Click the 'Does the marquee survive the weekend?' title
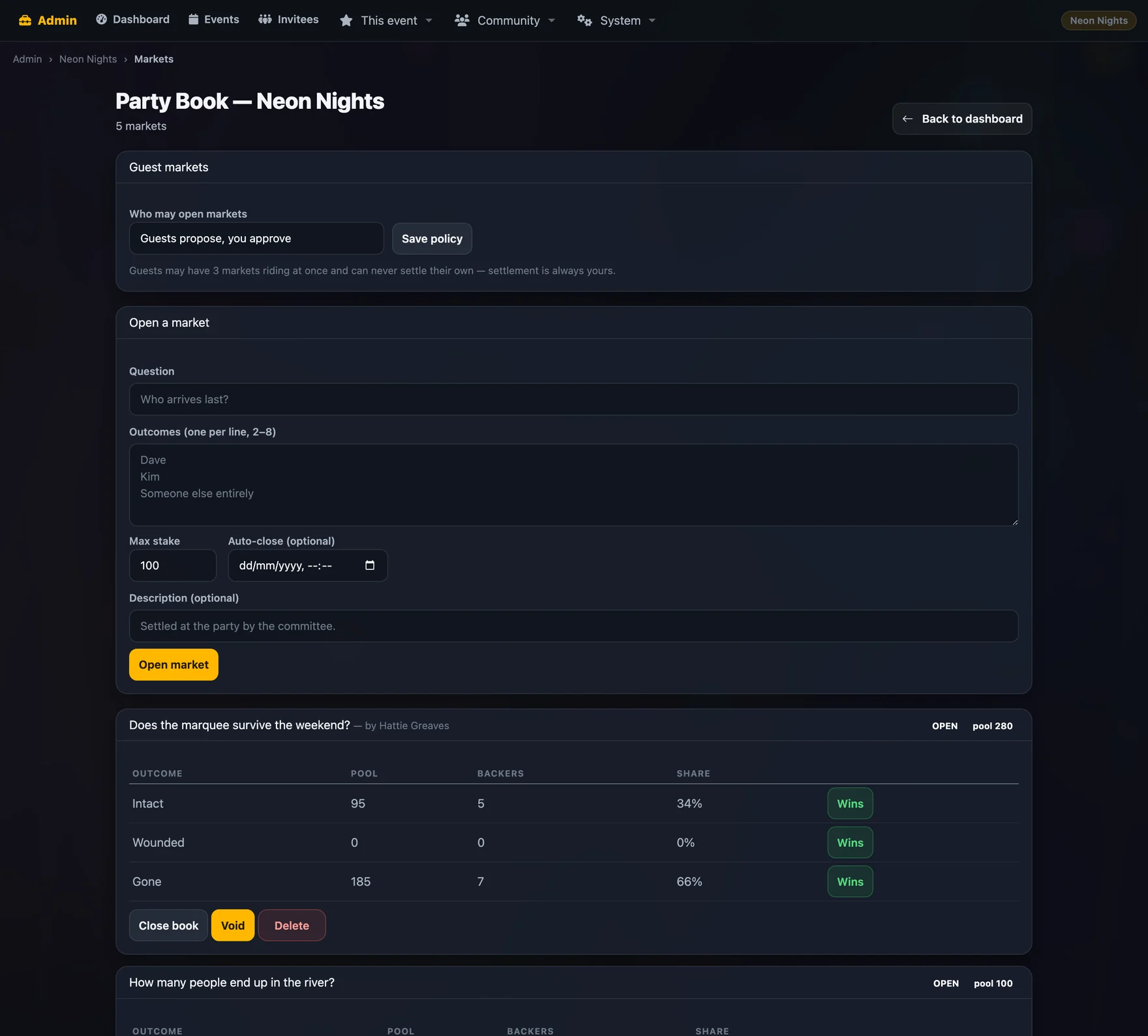 tap(239, 725)
